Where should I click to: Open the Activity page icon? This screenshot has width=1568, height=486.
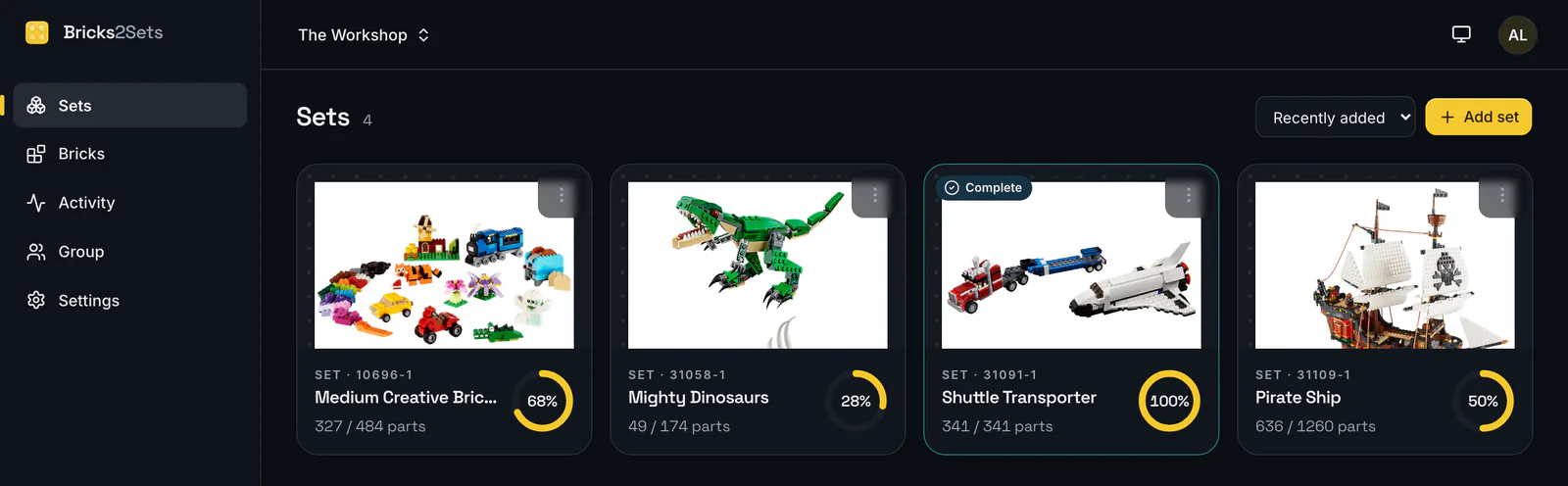[36, 203]
